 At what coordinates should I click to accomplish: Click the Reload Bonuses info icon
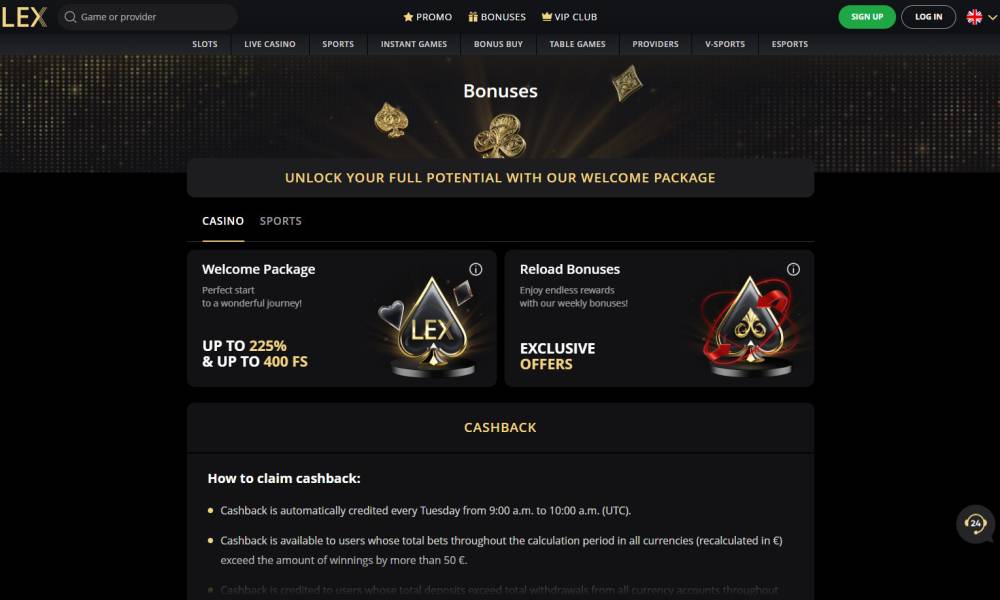(793, 269)
